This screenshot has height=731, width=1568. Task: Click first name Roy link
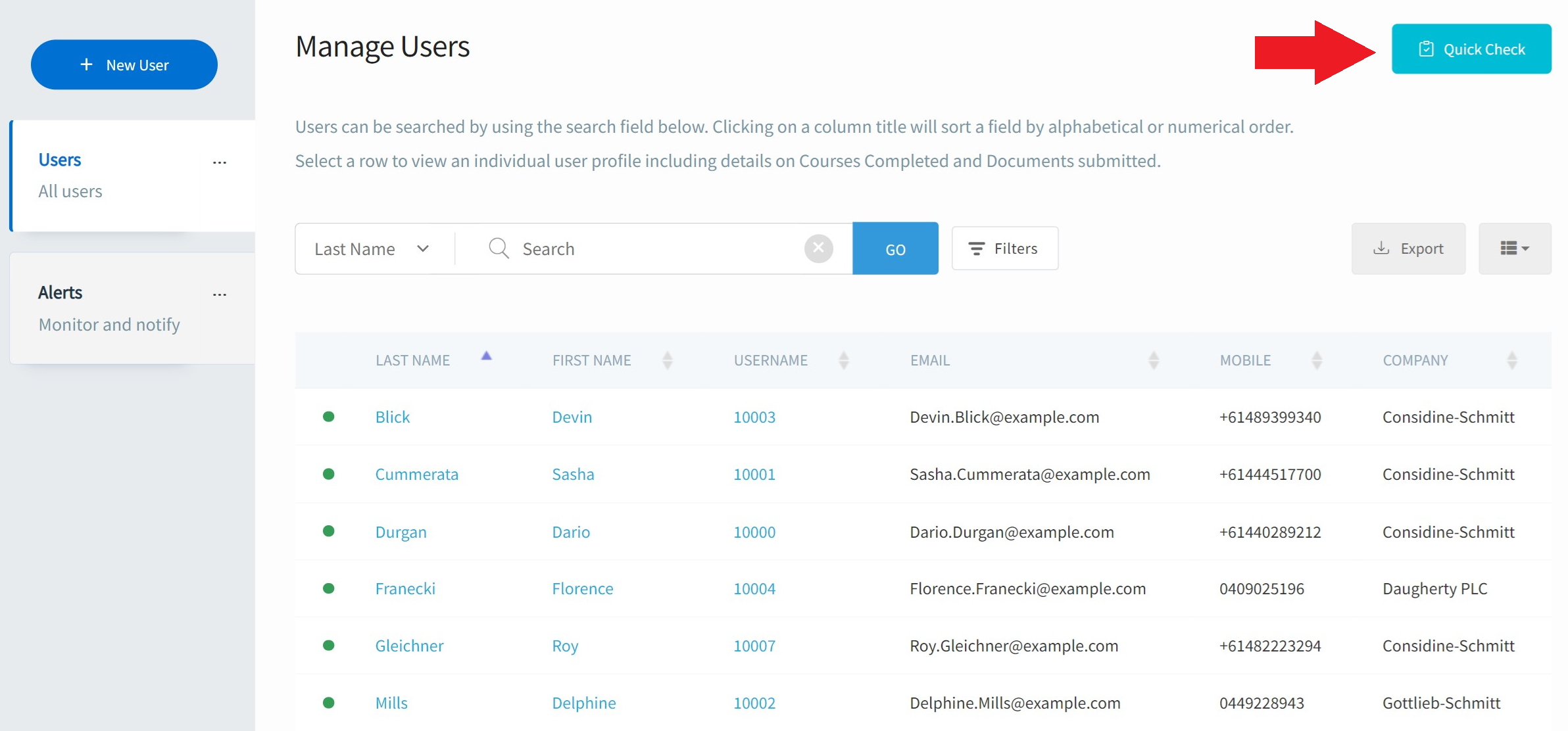pyautogui.click(x=565, y=646)
